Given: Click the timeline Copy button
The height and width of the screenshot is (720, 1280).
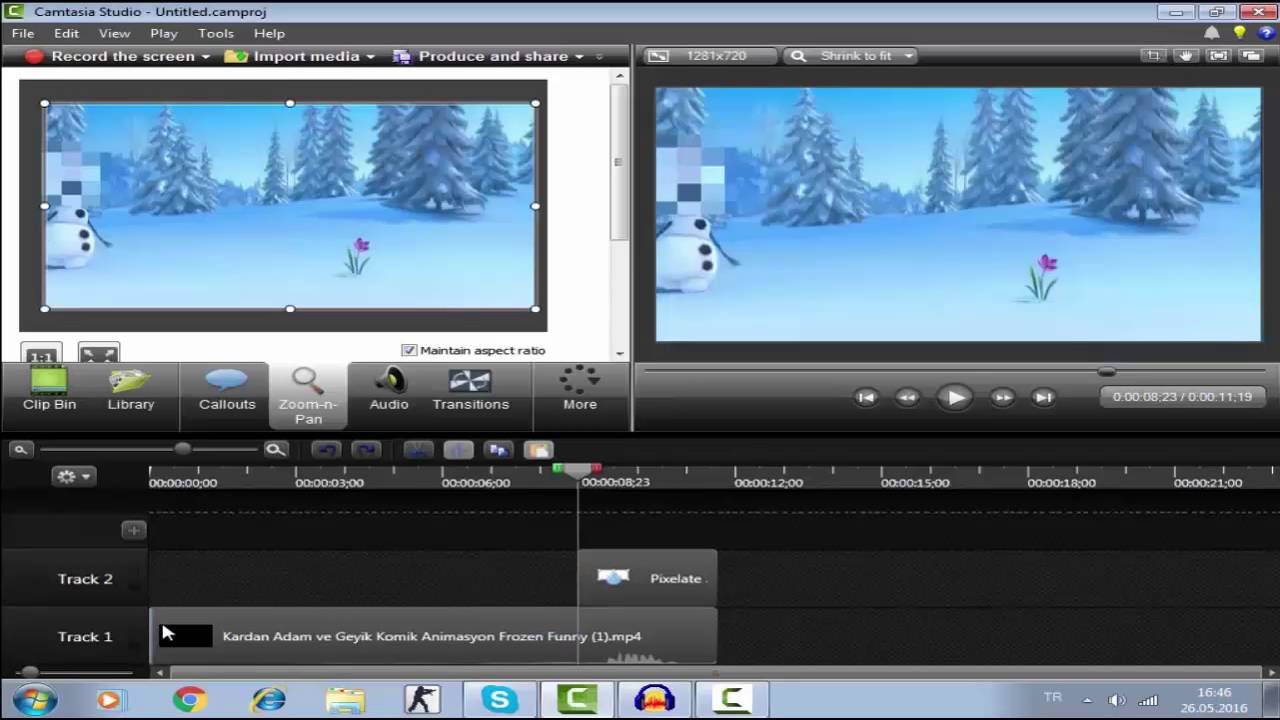Looking at the screenshot, I should (x=498, y=450).
